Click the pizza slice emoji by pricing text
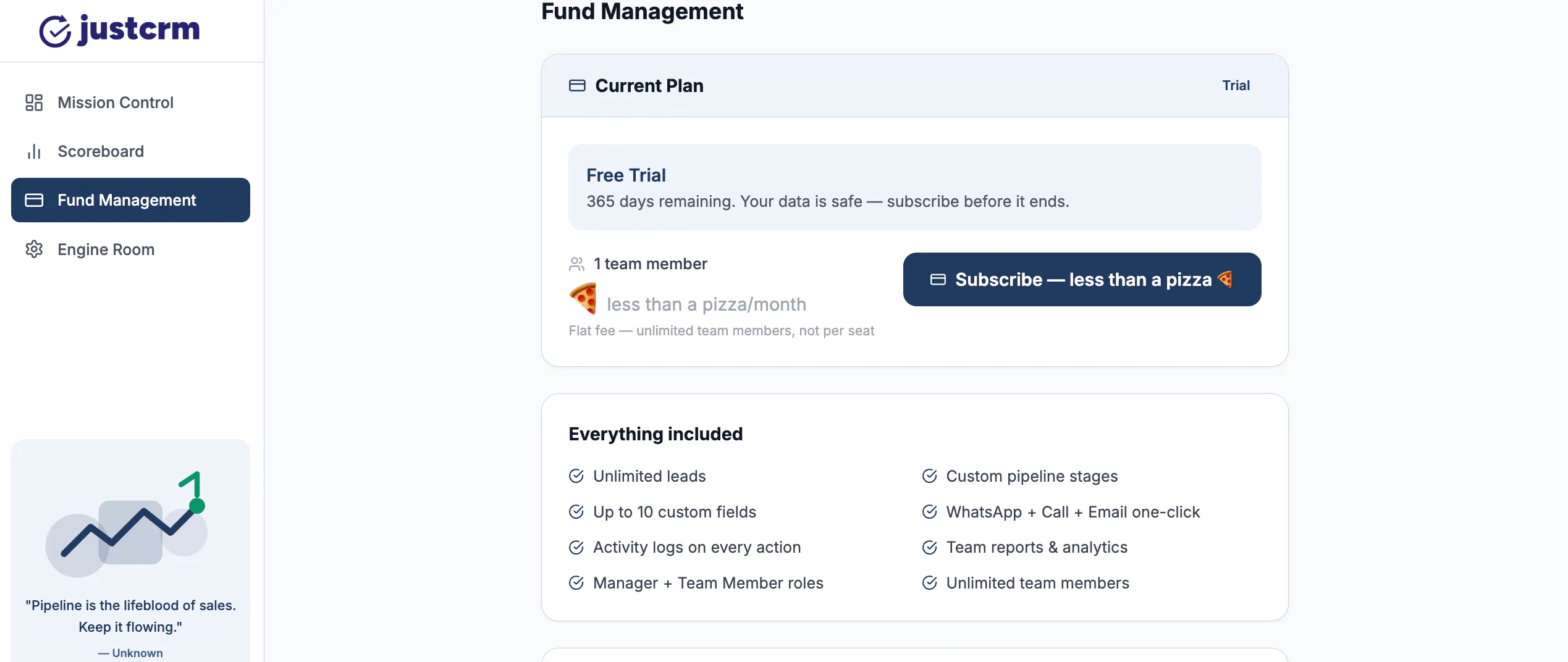Screen dimensions: 1568x662 coord(583,298)
